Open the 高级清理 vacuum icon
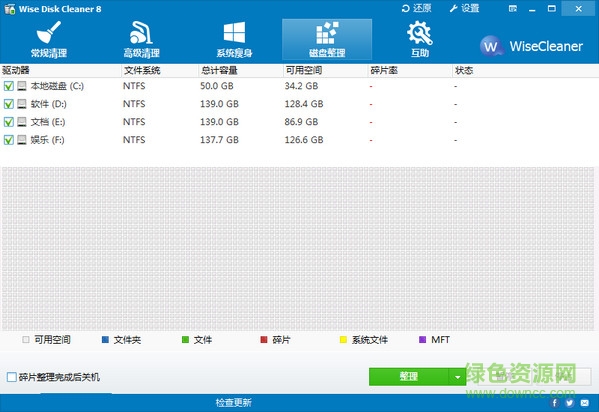 [x=141, y=32]
